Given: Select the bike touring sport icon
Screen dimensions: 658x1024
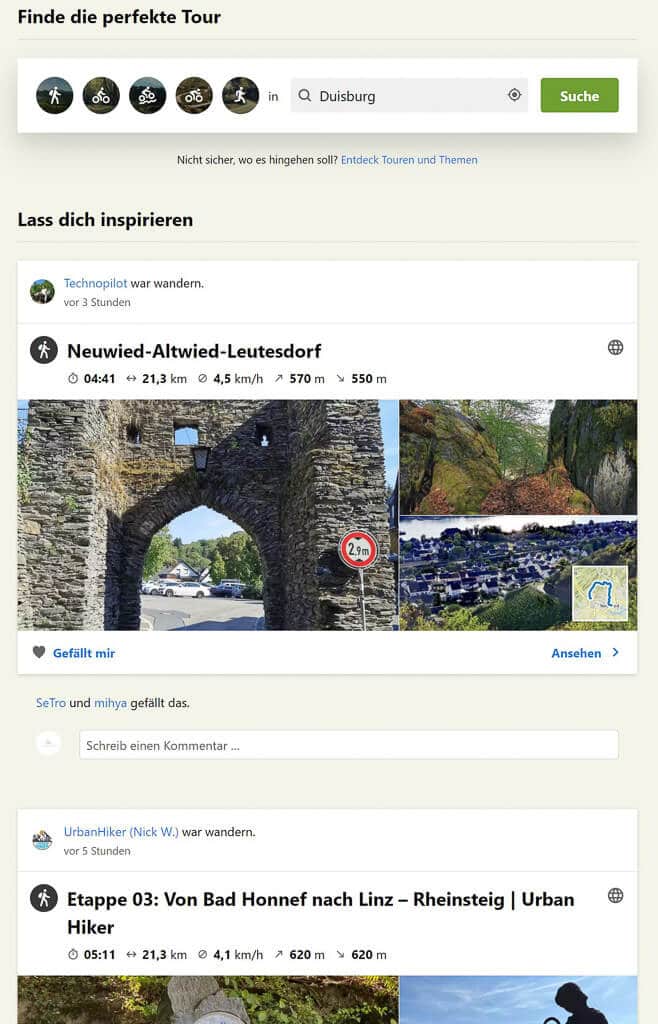Looking at the screenshot, I should point(101,95).
